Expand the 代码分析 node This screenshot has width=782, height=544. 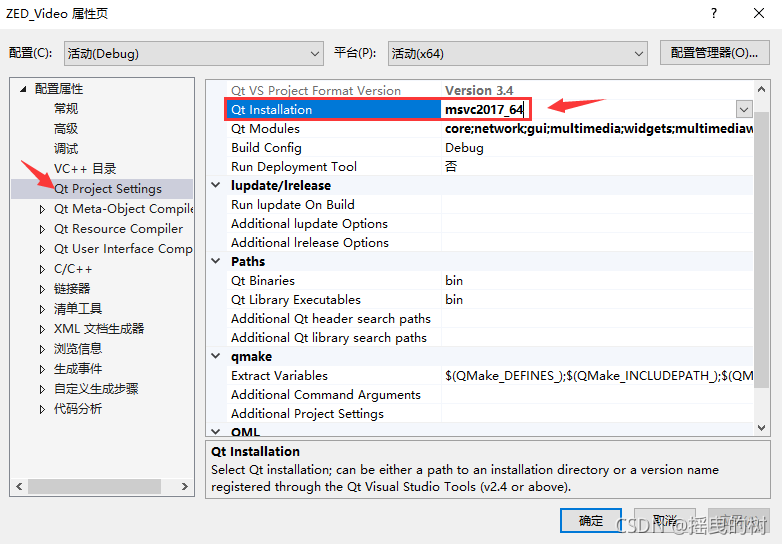(x=42, y=409)
